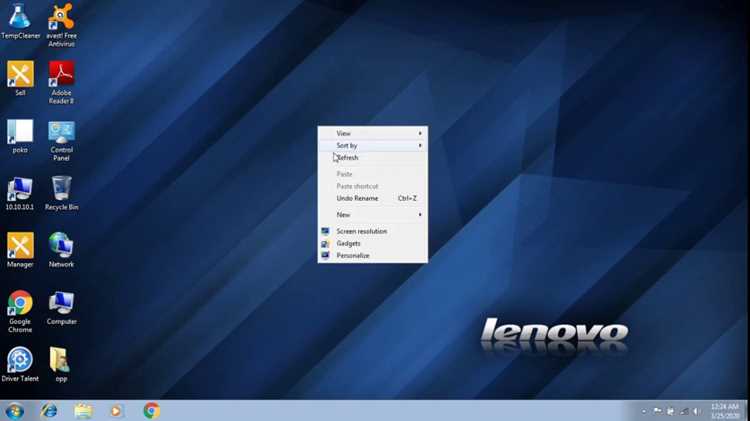
Task: Open the Windows Start menu orb
Action: pos(14,411)
